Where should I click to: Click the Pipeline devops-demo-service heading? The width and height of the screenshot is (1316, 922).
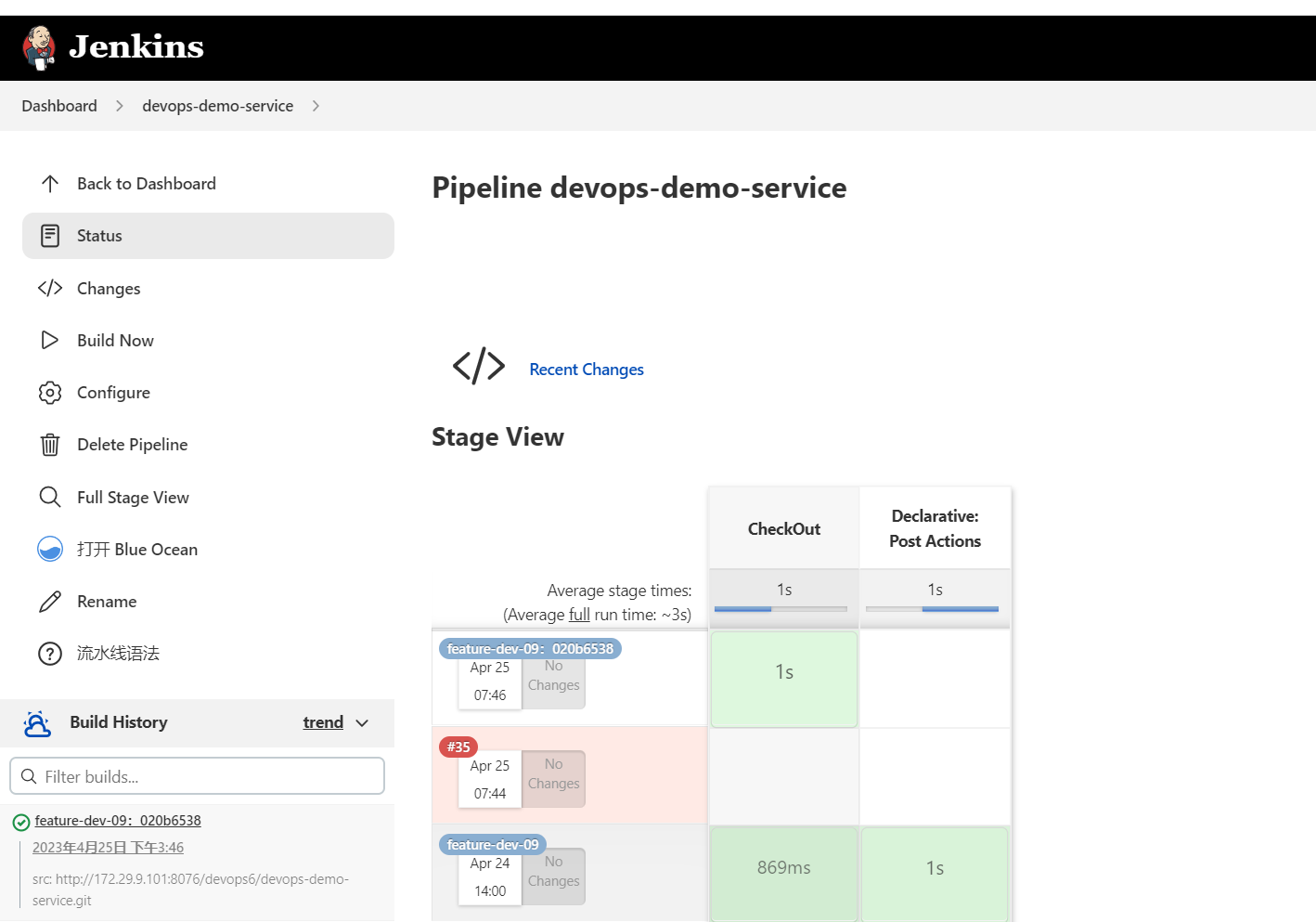639,188
